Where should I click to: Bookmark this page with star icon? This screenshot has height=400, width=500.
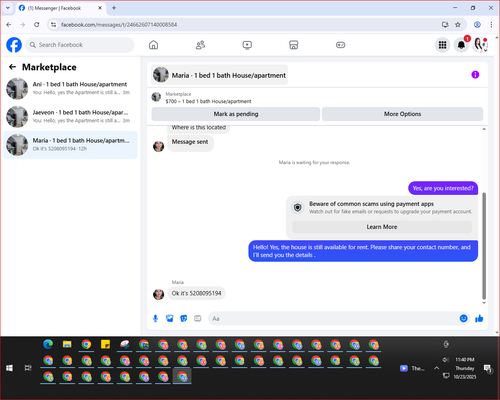(x=458, y=25)
